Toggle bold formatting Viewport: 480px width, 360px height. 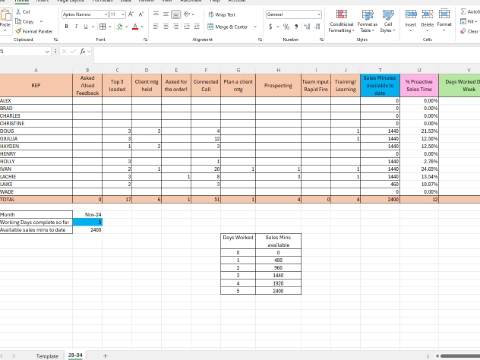pos(66,26)
